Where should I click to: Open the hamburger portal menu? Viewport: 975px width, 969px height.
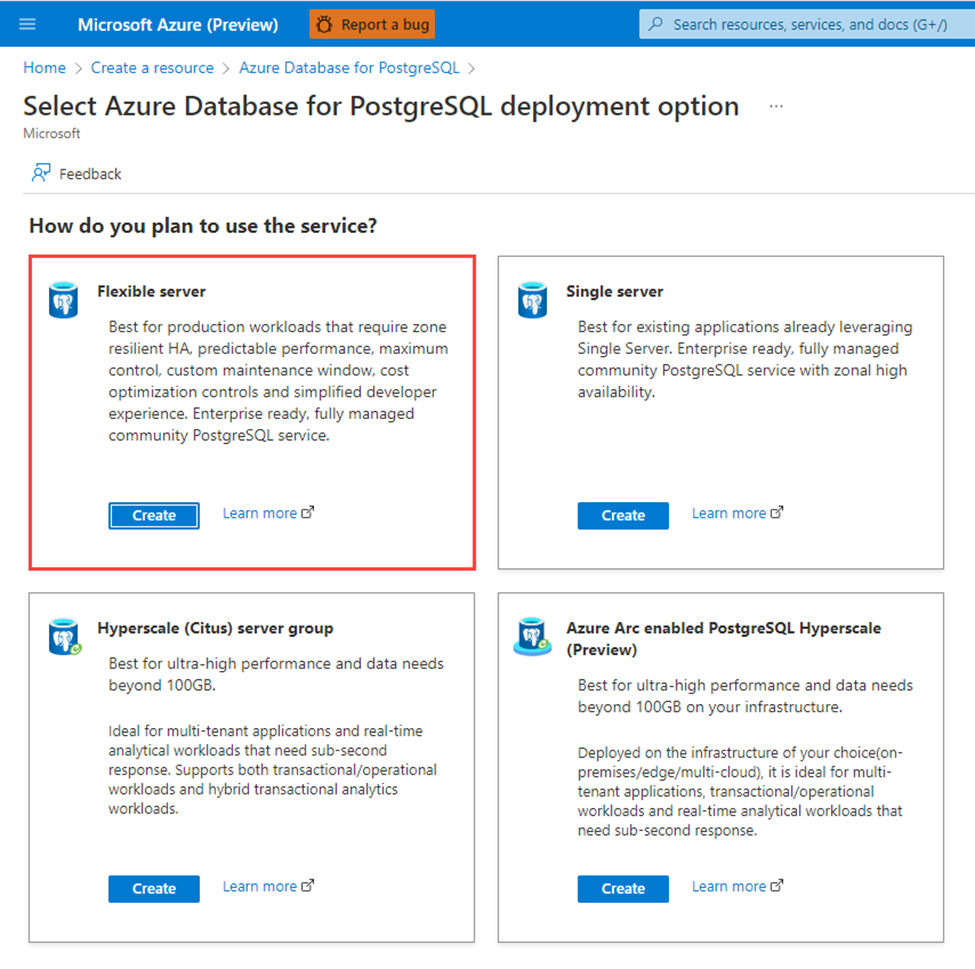pyautogui.click(x=27, y=24)
